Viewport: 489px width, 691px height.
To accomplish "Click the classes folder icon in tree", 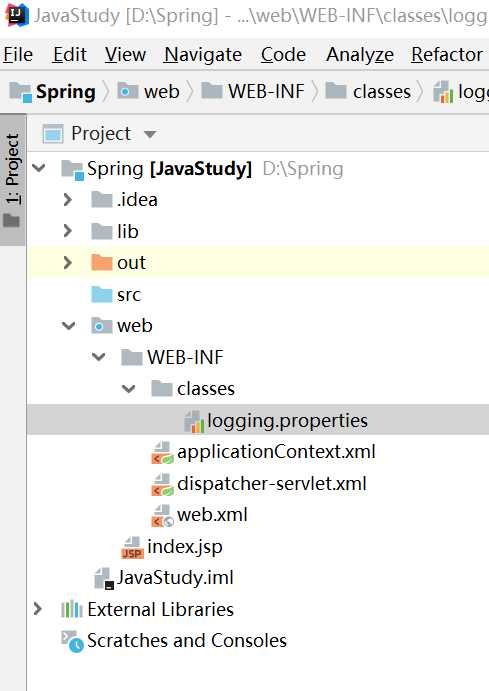I will [162, 389].
